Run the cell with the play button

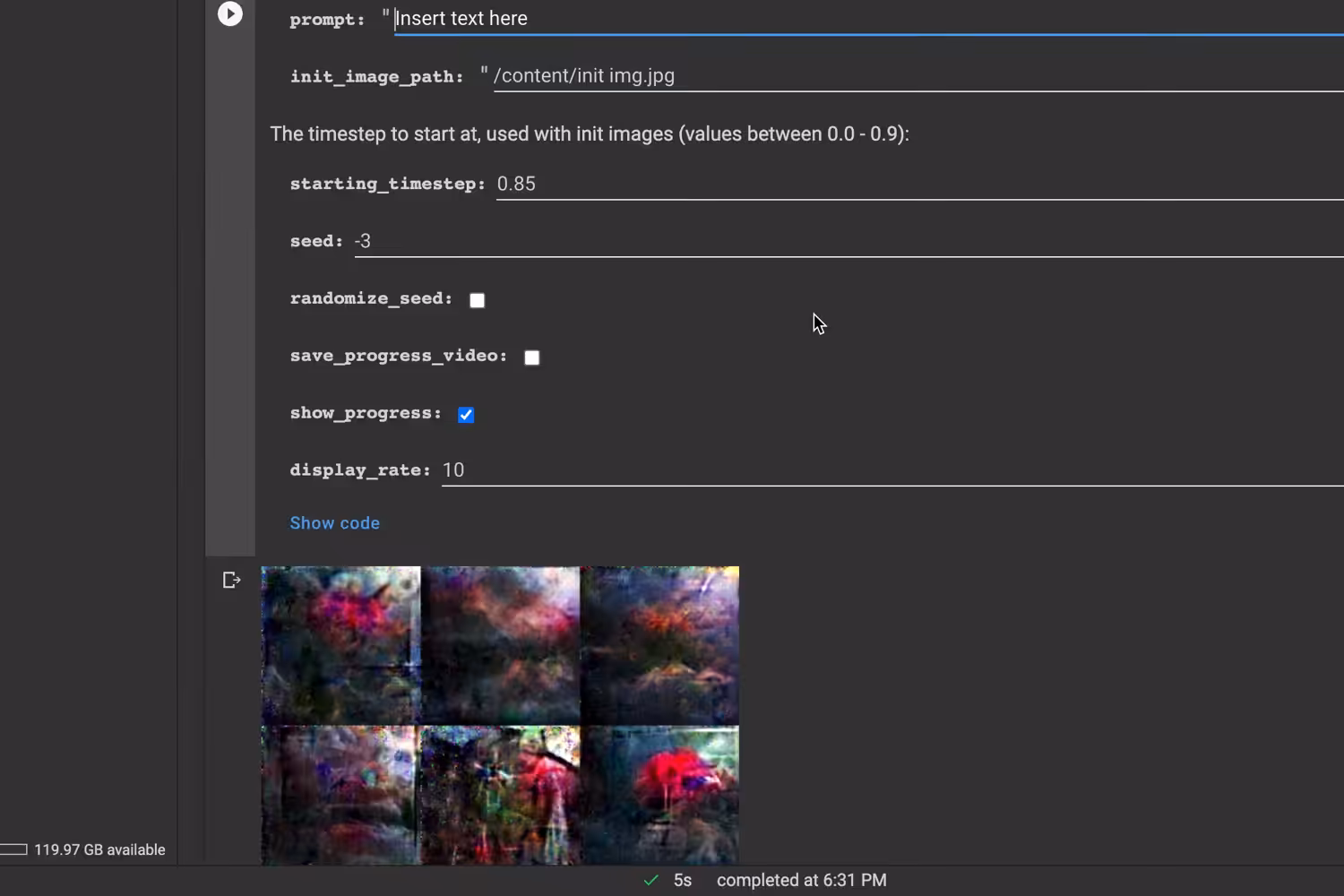230,13
